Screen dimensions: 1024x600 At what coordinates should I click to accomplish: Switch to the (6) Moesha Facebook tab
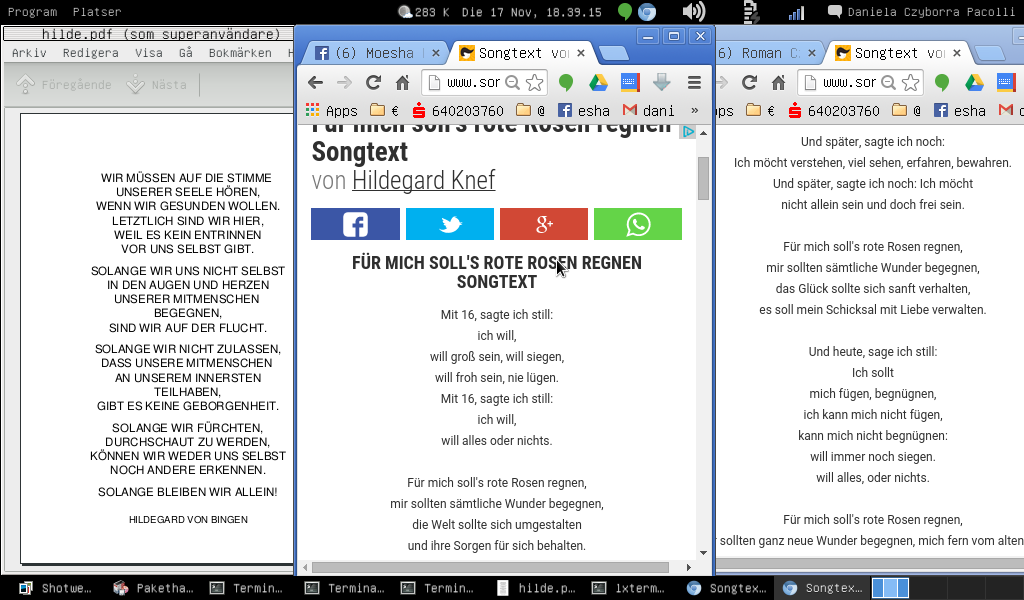[x=371, y=53]
